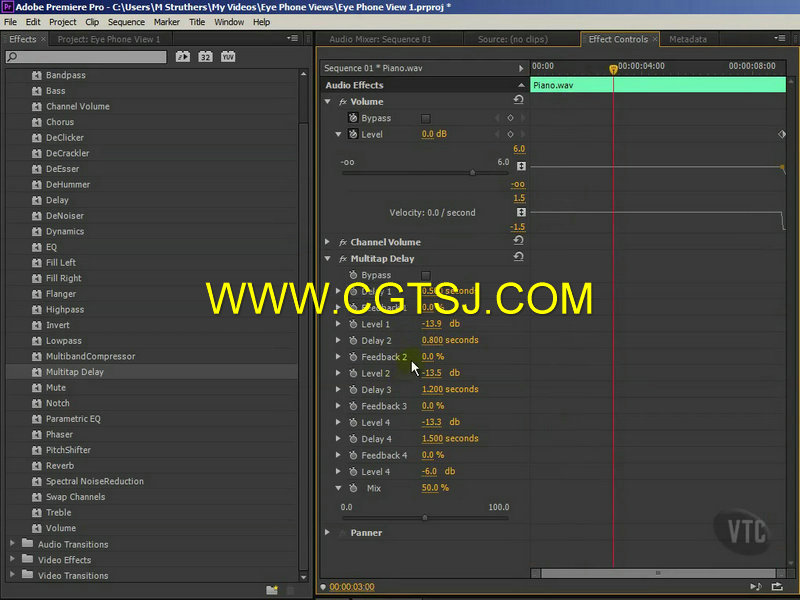800x600 pixels.
Task: Filter by YUV effects icon
Action: click(x=228, y=57)
